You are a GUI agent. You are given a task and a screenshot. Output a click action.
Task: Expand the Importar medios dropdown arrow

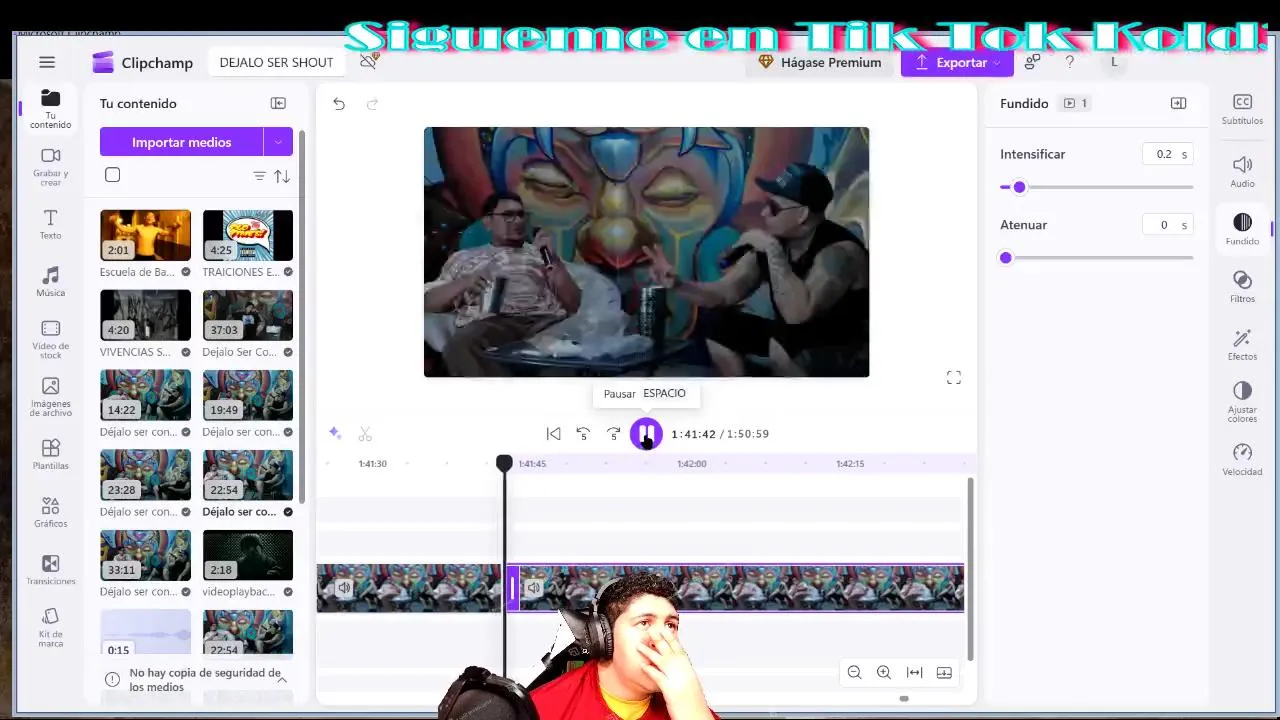tap(278, 142)
